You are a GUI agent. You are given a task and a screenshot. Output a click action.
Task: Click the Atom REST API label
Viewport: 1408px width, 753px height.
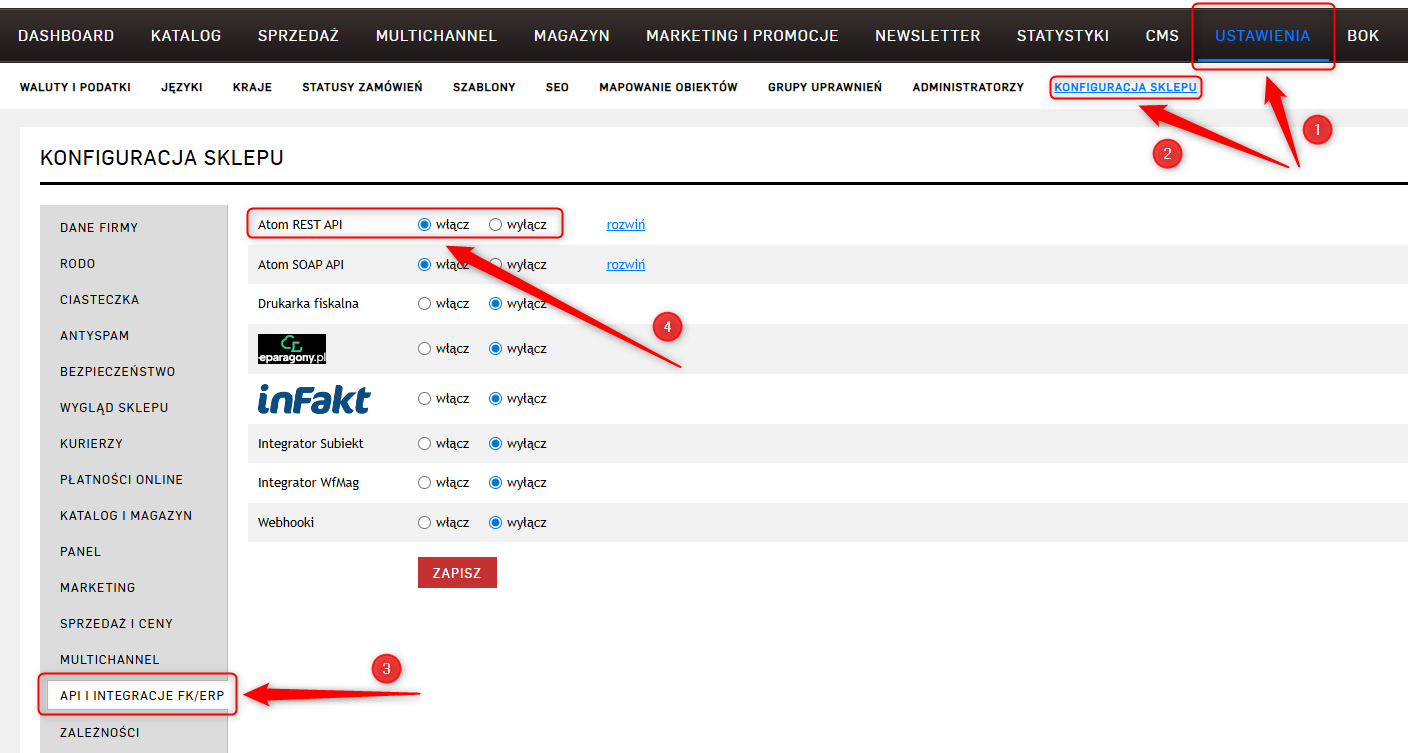[300, 225]
